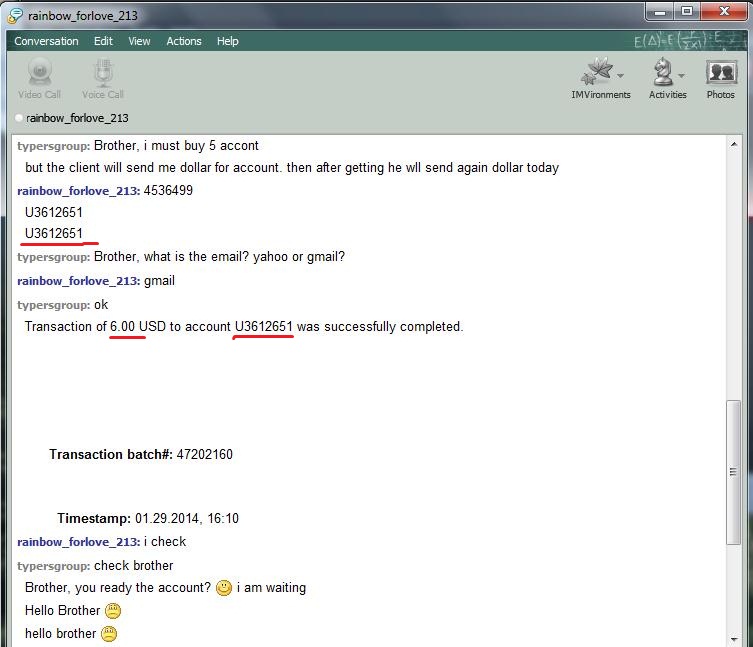The image size is (753, 647).
Task: Open the Help menu
Action: click(x=228, y=41)
